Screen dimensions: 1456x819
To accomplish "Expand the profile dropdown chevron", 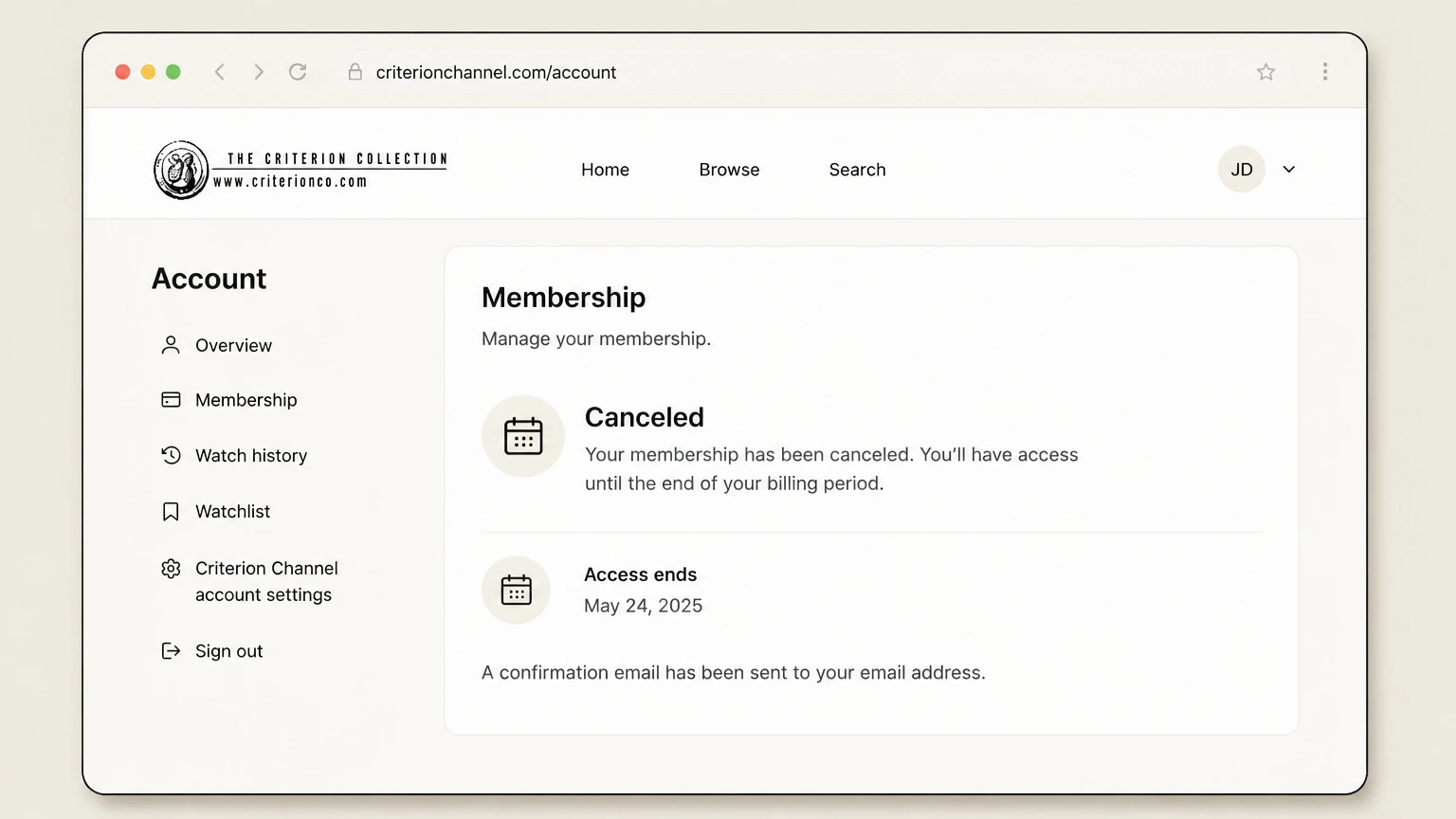I will [x=1289, y=169].
